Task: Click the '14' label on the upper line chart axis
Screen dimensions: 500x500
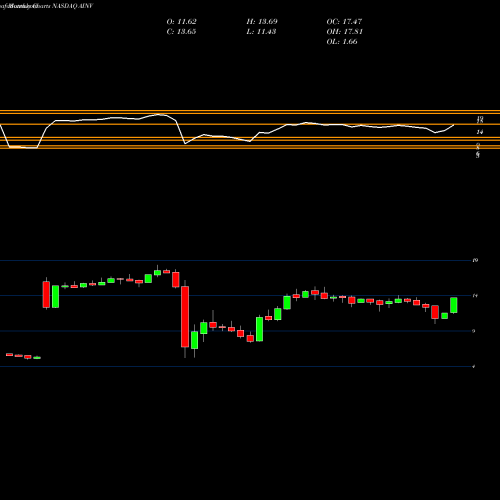Action: coord(479,132)
